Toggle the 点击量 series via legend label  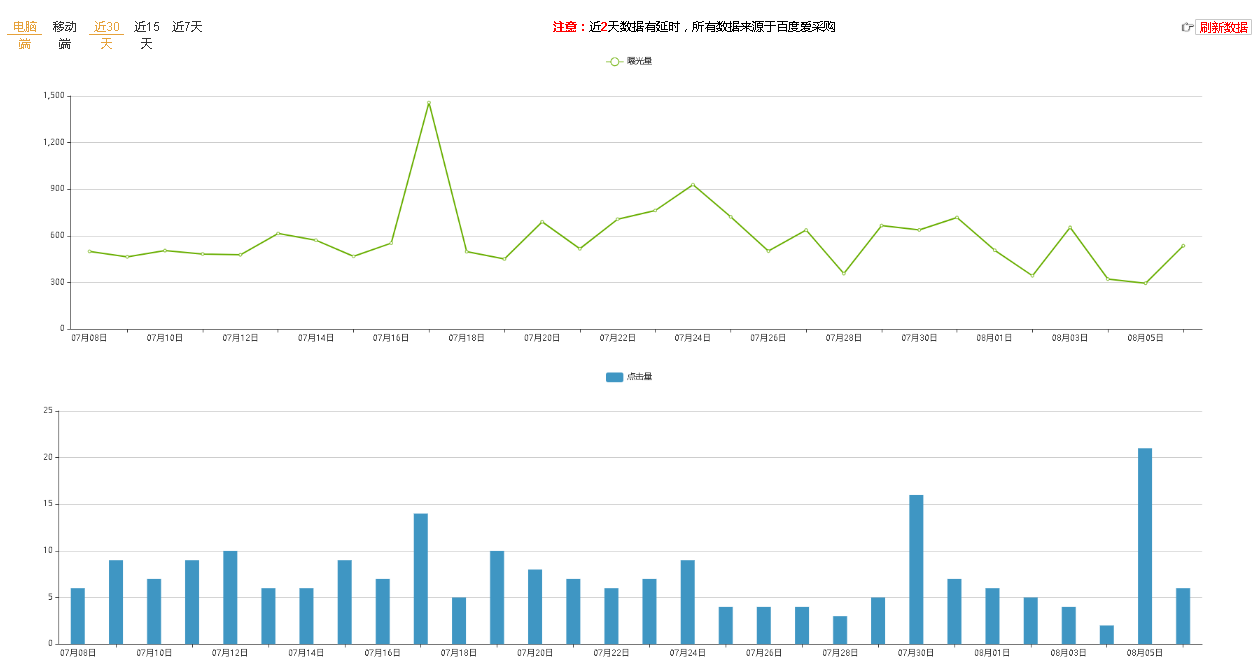point(640,377)
